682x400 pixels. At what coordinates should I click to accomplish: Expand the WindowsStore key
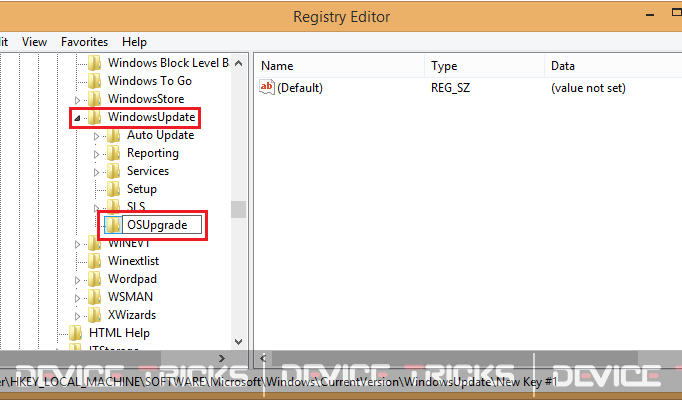click(77, 100)
